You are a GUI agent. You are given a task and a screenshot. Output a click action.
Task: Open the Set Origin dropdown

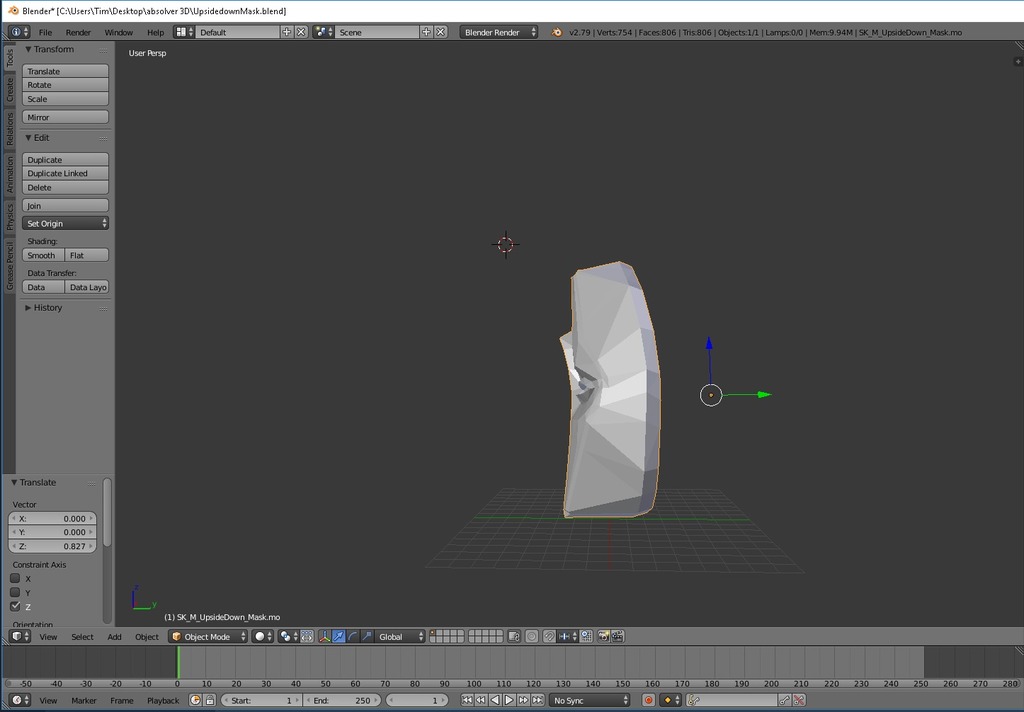[x=65, y=223]
